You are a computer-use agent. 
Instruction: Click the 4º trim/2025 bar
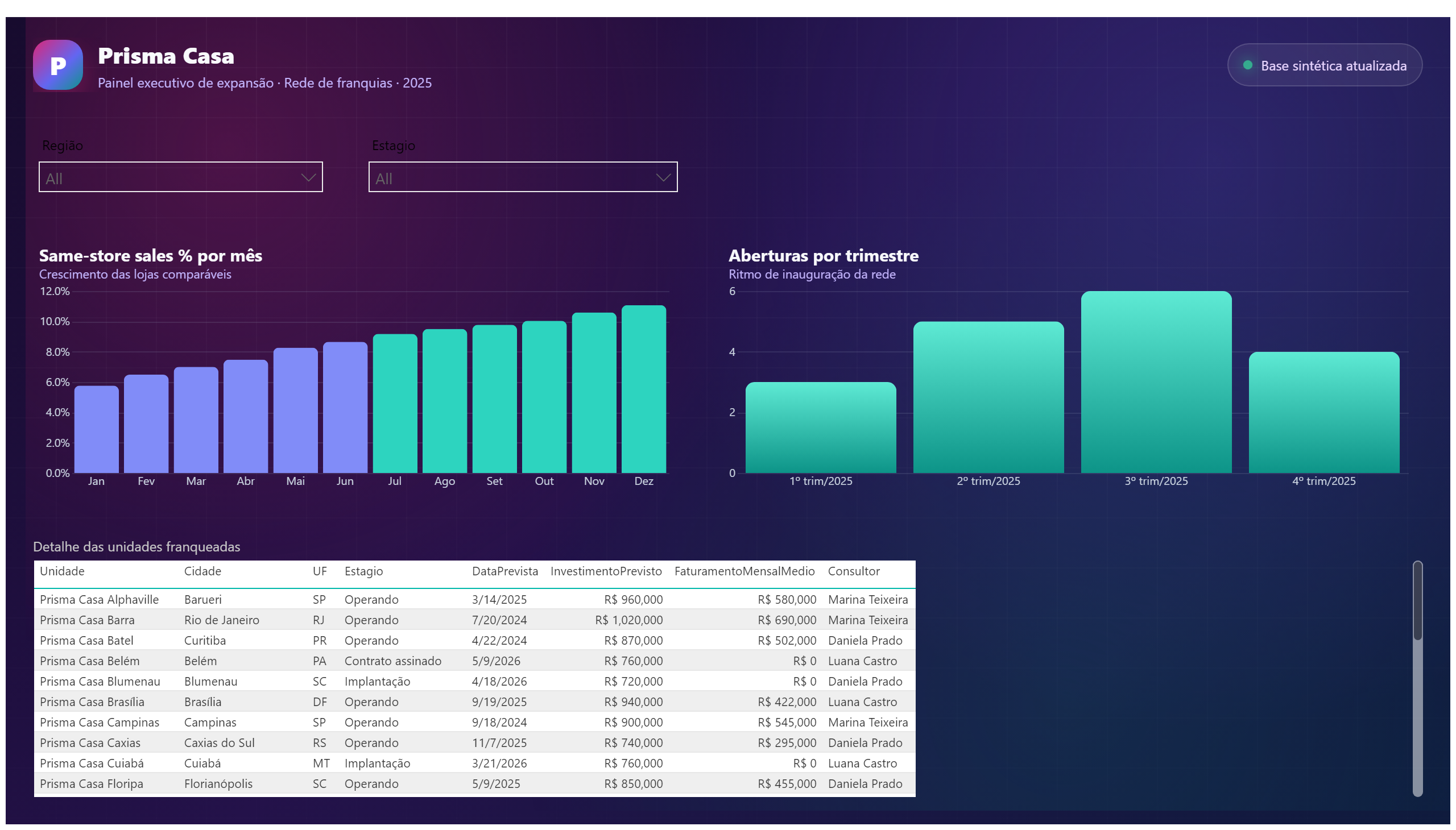[x=1323, y=413]
